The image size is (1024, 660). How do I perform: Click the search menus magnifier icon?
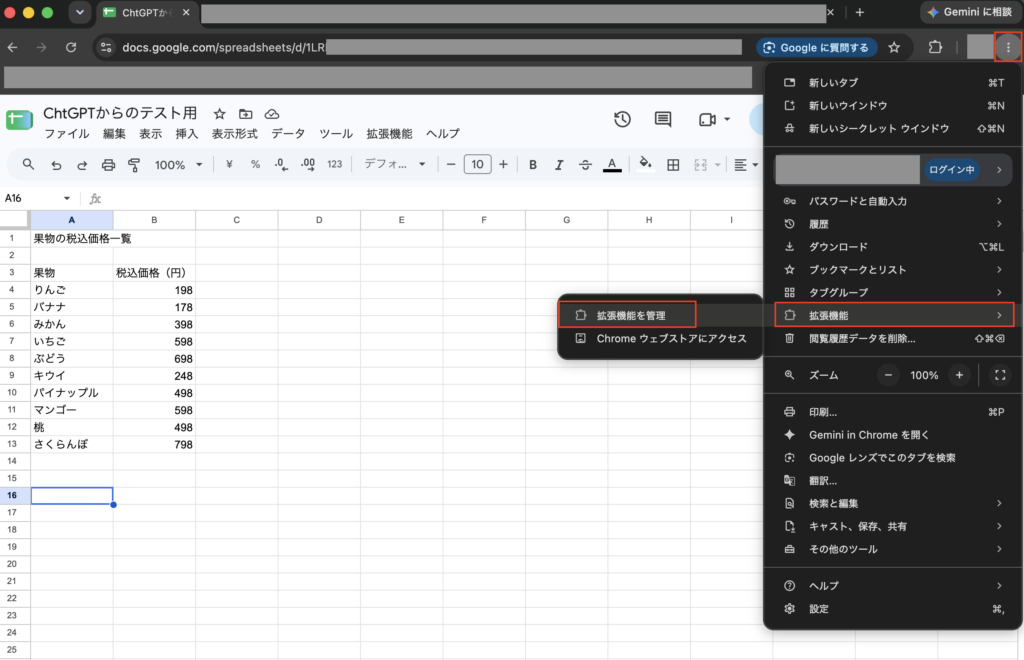click(x=28, y=165)
